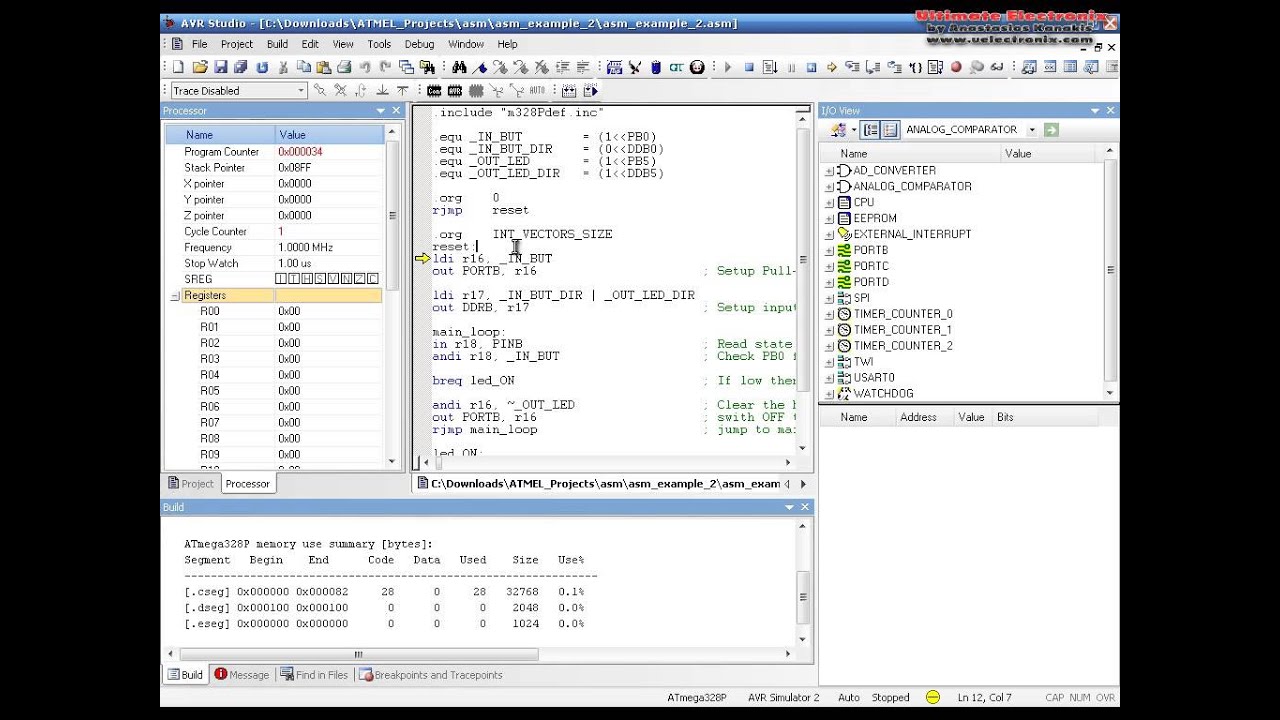Open the Tools menu
Image resolution: width=1280 pixels, height=720 pixels.
point(379,44)
